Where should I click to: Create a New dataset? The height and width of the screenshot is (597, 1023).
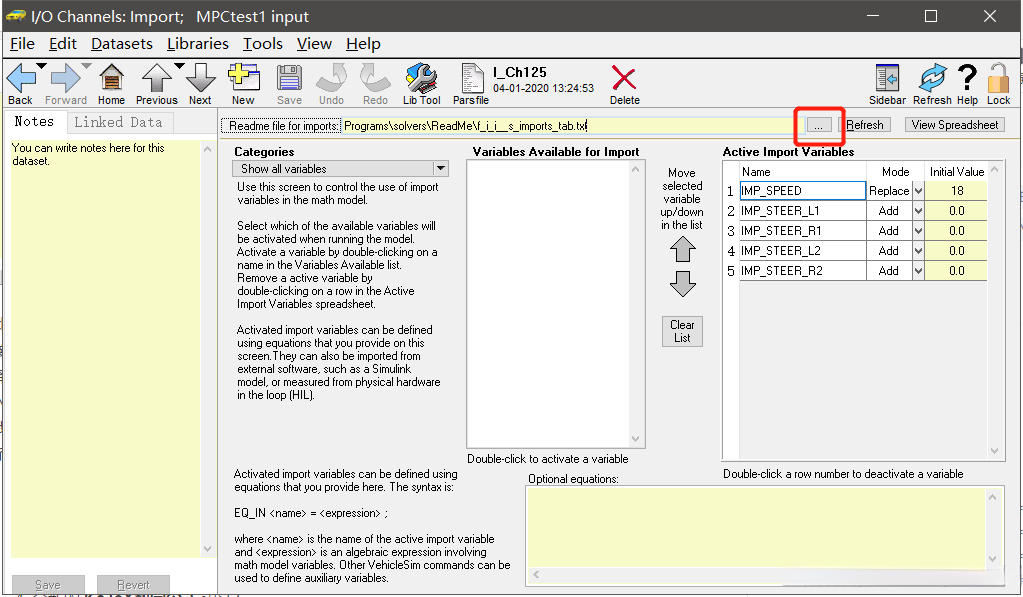pos(243,78)
